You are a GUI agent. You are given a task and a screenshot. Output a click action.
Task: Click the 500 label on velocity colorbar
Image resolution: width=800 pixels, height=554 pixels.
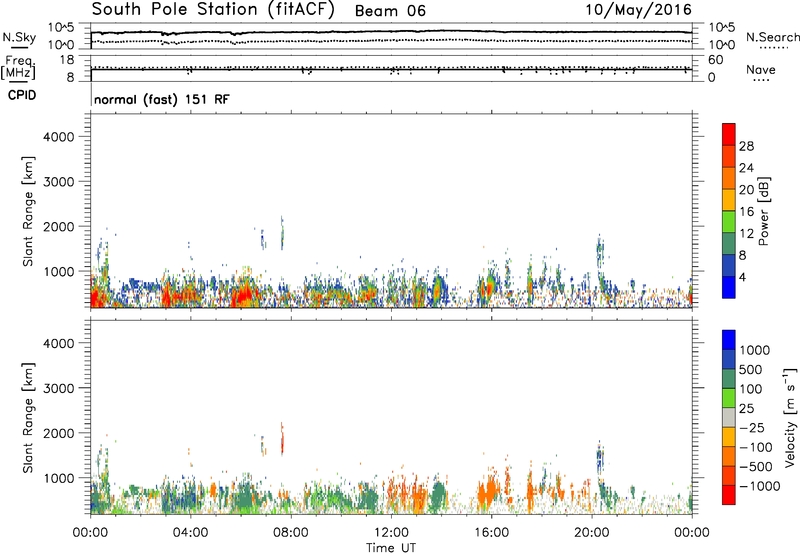pyautogui.click(x=751, y=370)
